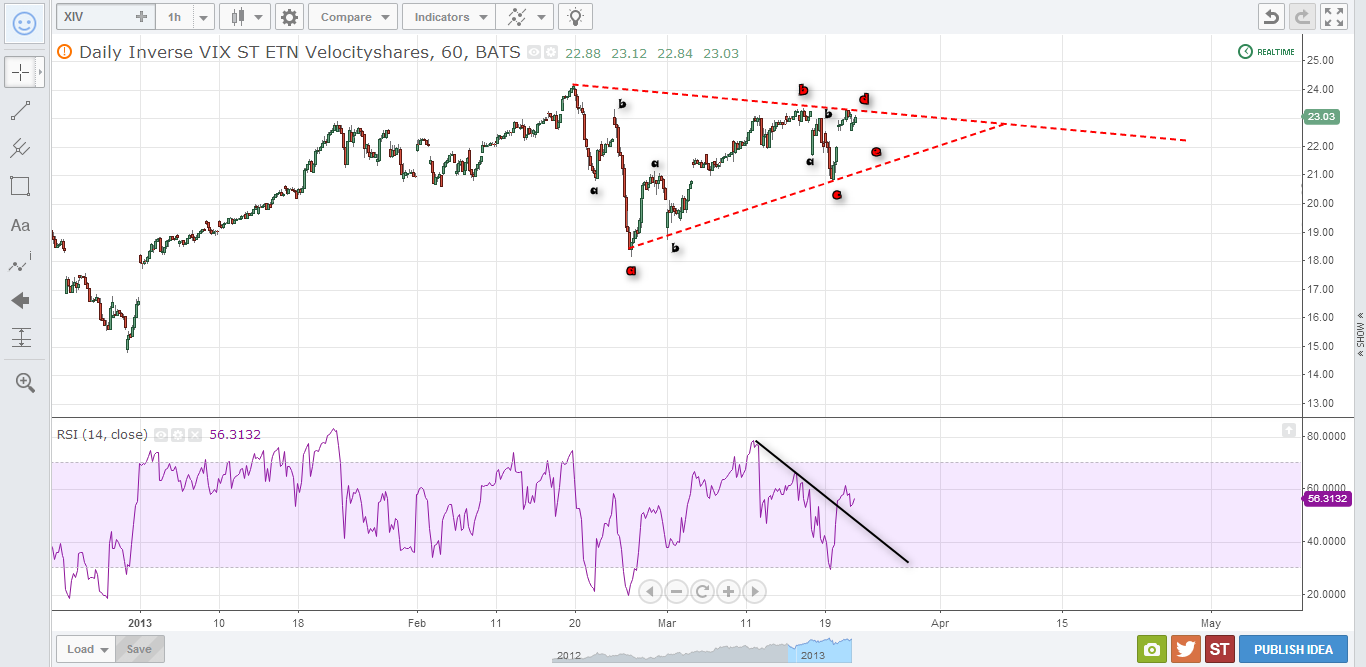Image resolution: width=1366 pixels, height=667 pixels.
Task: Click the 'May' date label on time axis
Action: pyautogui.click(x=1210, y=622)
